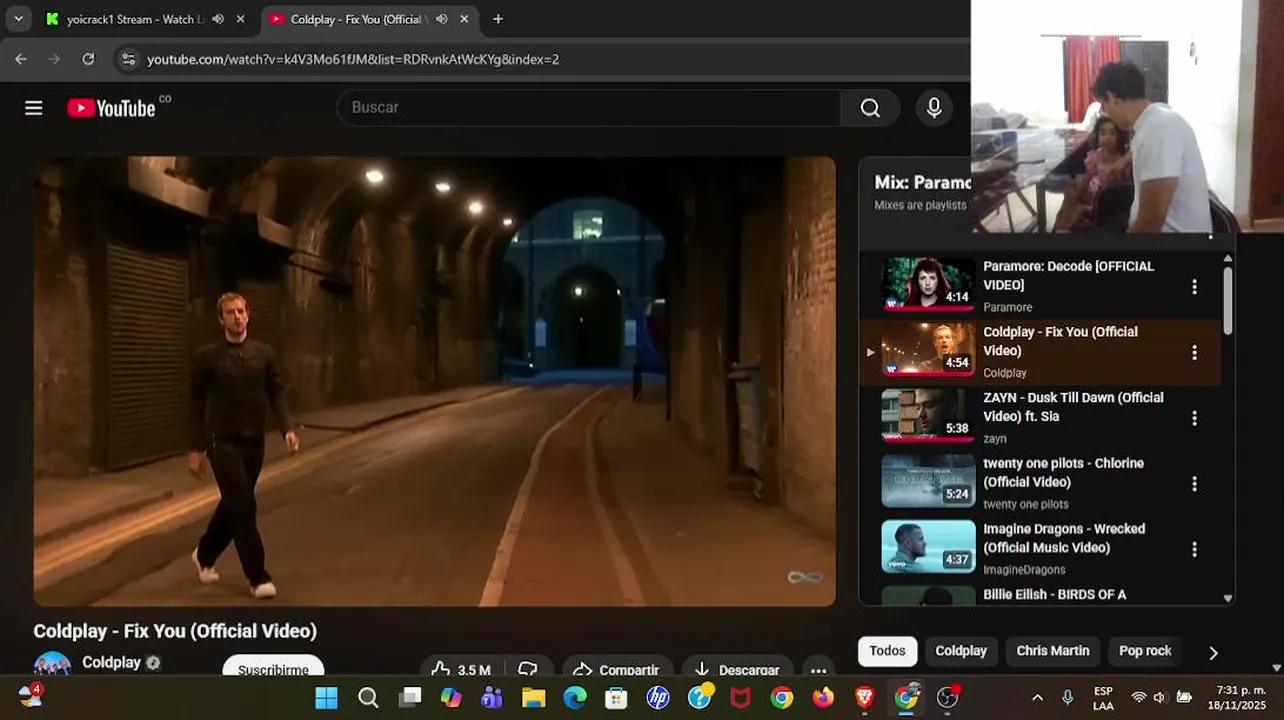Launch Firefox from the taskbar
This screenshot has height=720, width=1284.
pos(823,698)
